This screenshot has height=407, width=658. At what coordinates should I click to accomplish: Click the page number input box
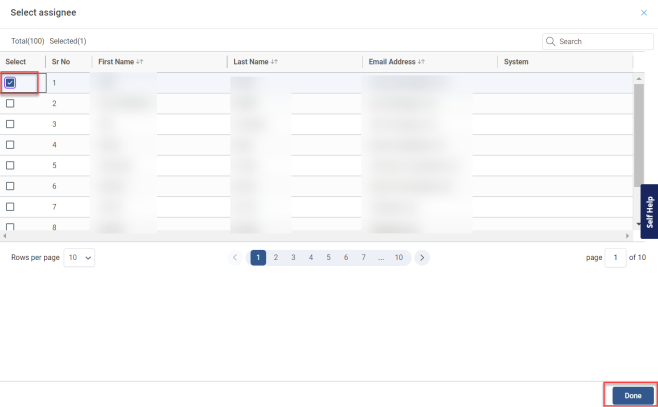(x=615, y=257)
